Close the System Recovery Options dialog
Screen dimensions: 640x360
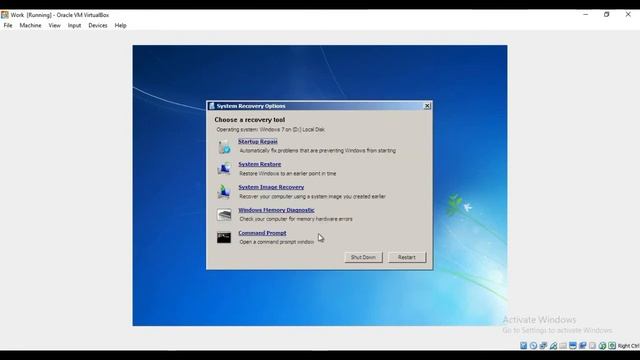tap(427, 106)
